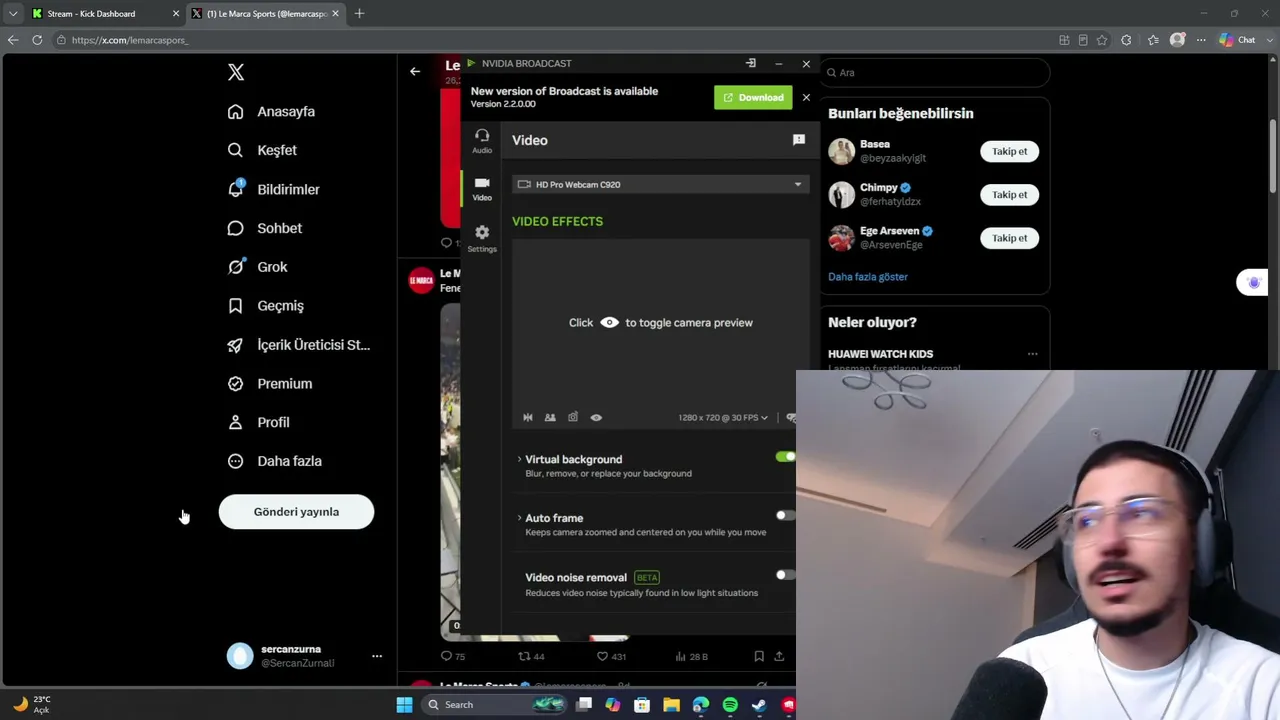
Task: Open NVIDIA Broadcast Settings gear
Action: [482, 238]
